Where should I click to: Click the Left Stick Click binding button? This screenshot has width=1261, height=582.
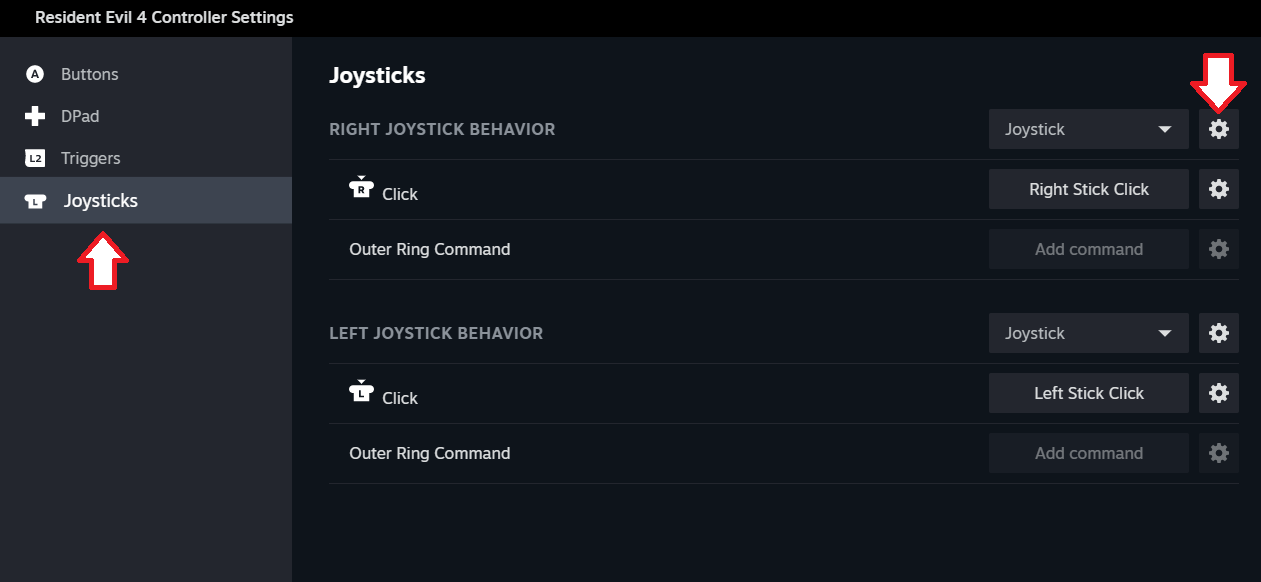click(1088, 393)
